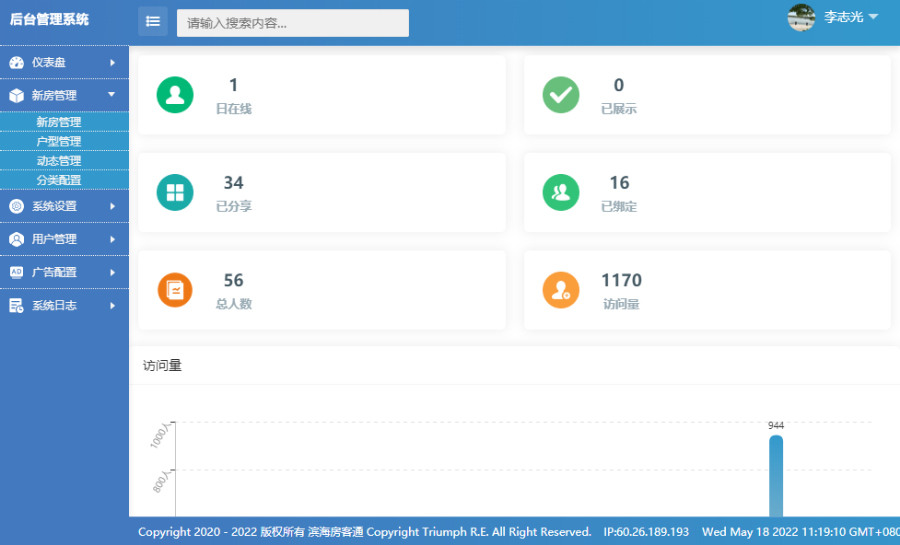The width and height of the screenshot is (900, 545).
Task: Select the 新房管理 submenu entry
Action: point(59,122)
